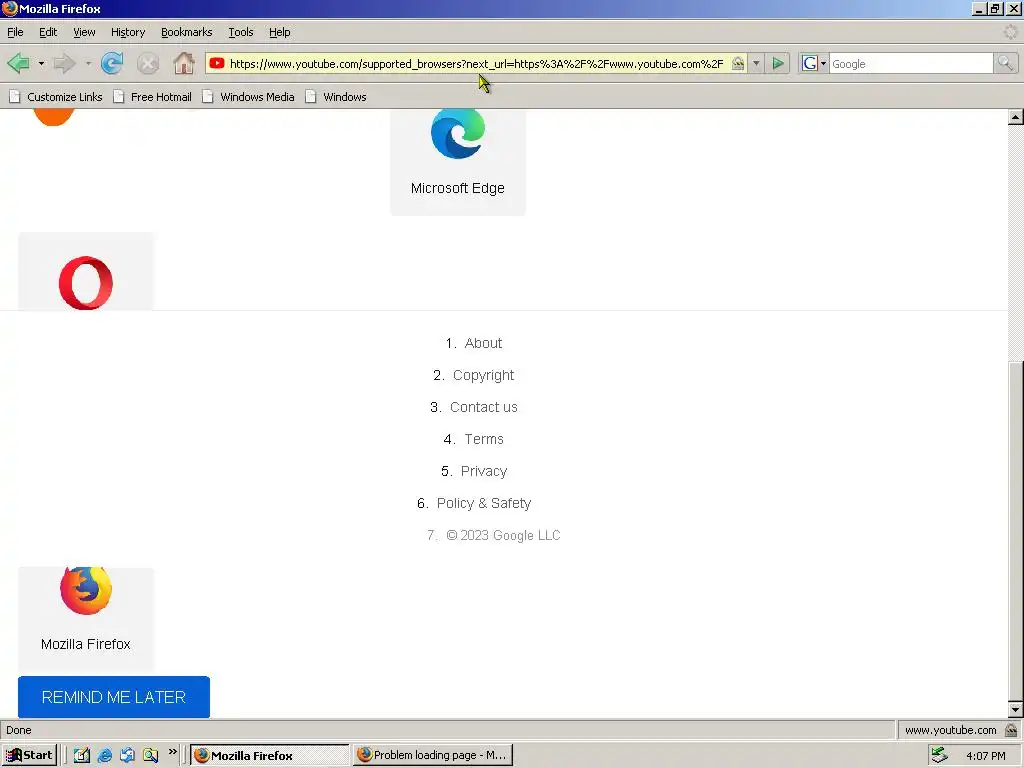Click the Mozilla Firefox label text
The width and height of the screenshot is (1024, 768).
(86, 644)
